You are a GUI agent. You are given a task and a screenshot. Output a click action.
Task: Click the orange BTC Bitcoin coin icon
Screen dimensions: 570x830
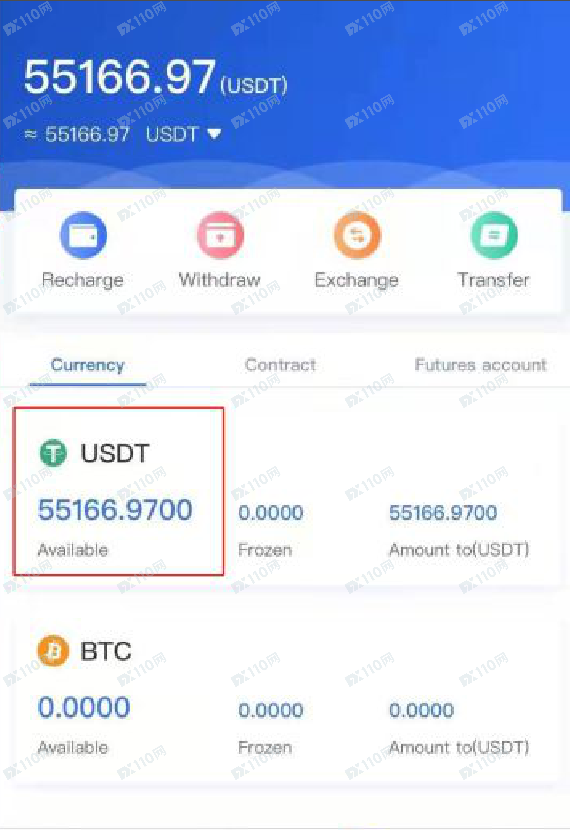[x=53, y=651]
